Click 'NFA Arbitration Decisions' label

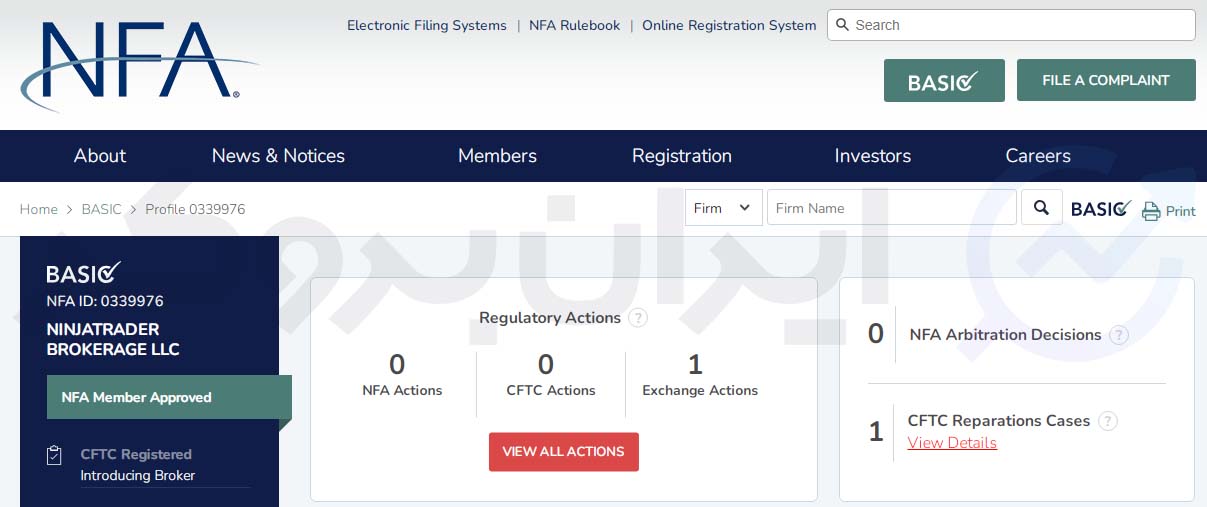click(x=1005, y=335)
